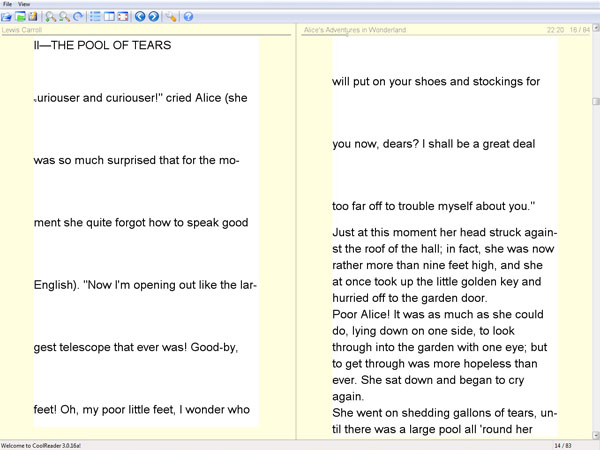Click the line 'She went on shedding gallons'
The width and height of the screenshot is (600, 450).
click(x=445, y=413)
